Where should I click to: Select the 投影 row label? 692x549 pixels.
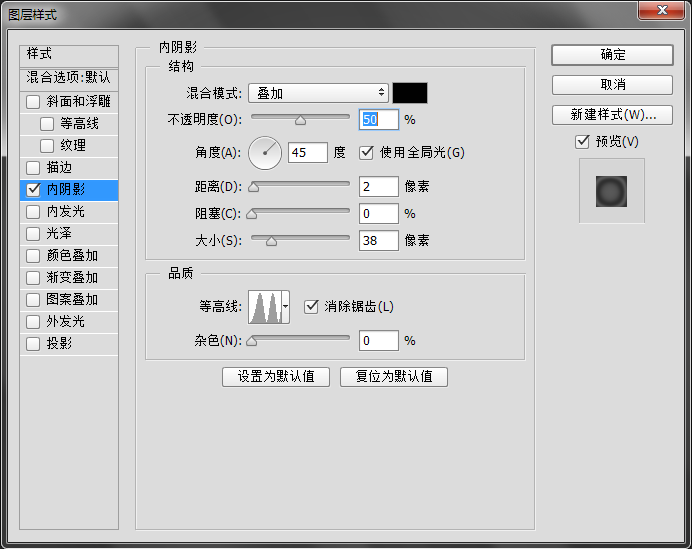pyautogui.click(x=59, y=343)
